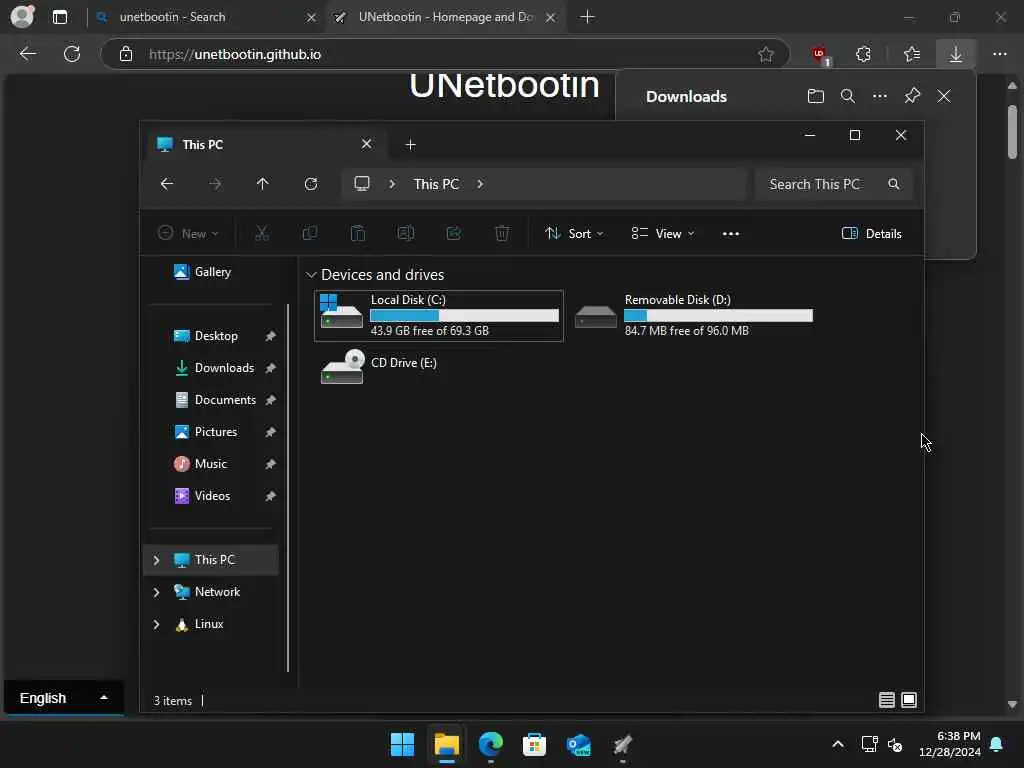
Task: Pin the Edge Downloads panel
Action: [x=912, y=97]
